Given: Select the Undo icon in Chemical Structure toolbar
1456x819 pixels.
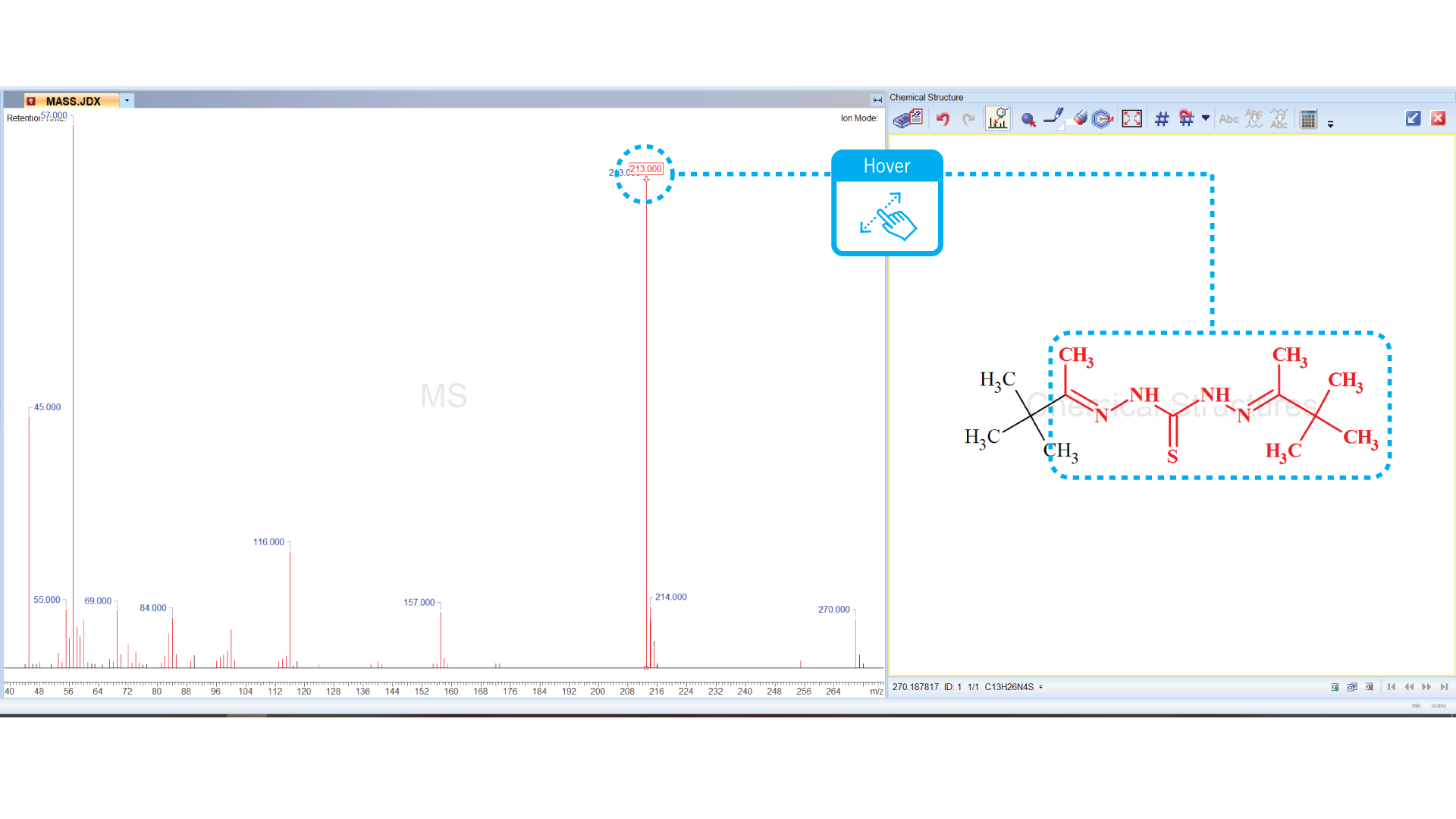Looking at the screenshot, I should tap(943, 119).
